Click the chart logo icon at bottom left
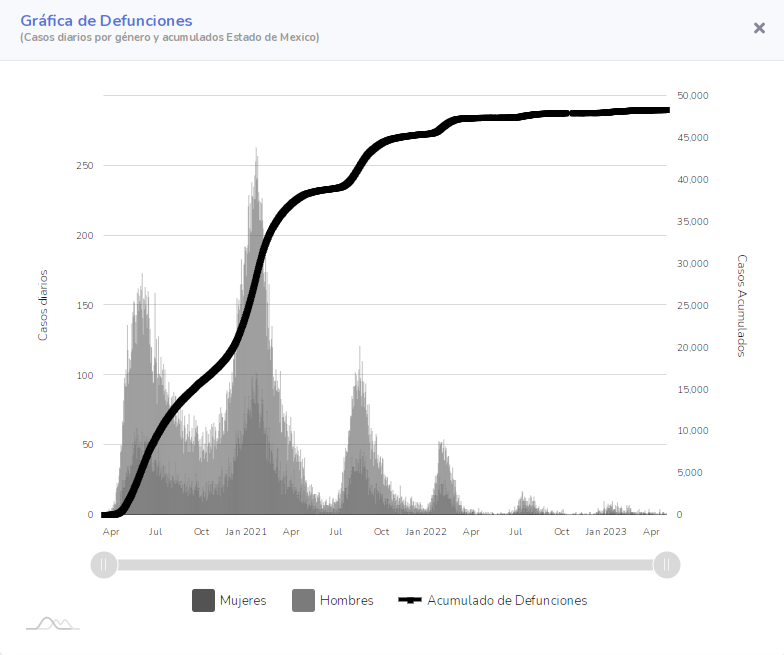This screenshot has width=784, height=655. tap(53, 624)
